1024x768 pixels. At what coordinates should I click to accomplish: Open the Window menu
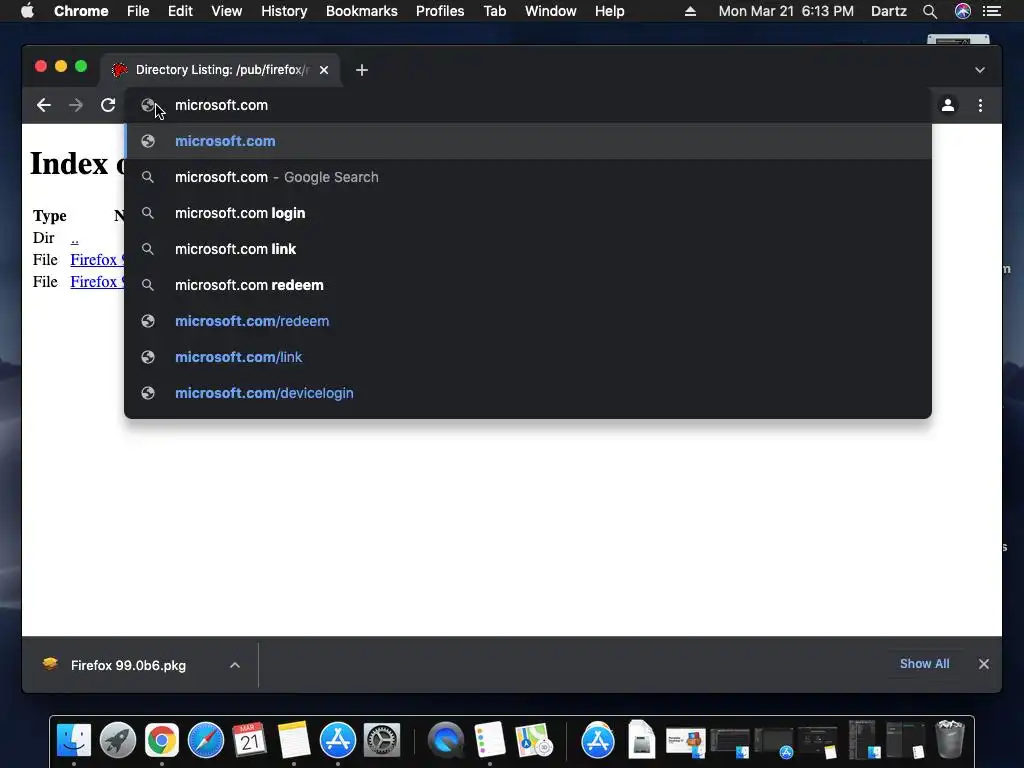tap(551, 11)
